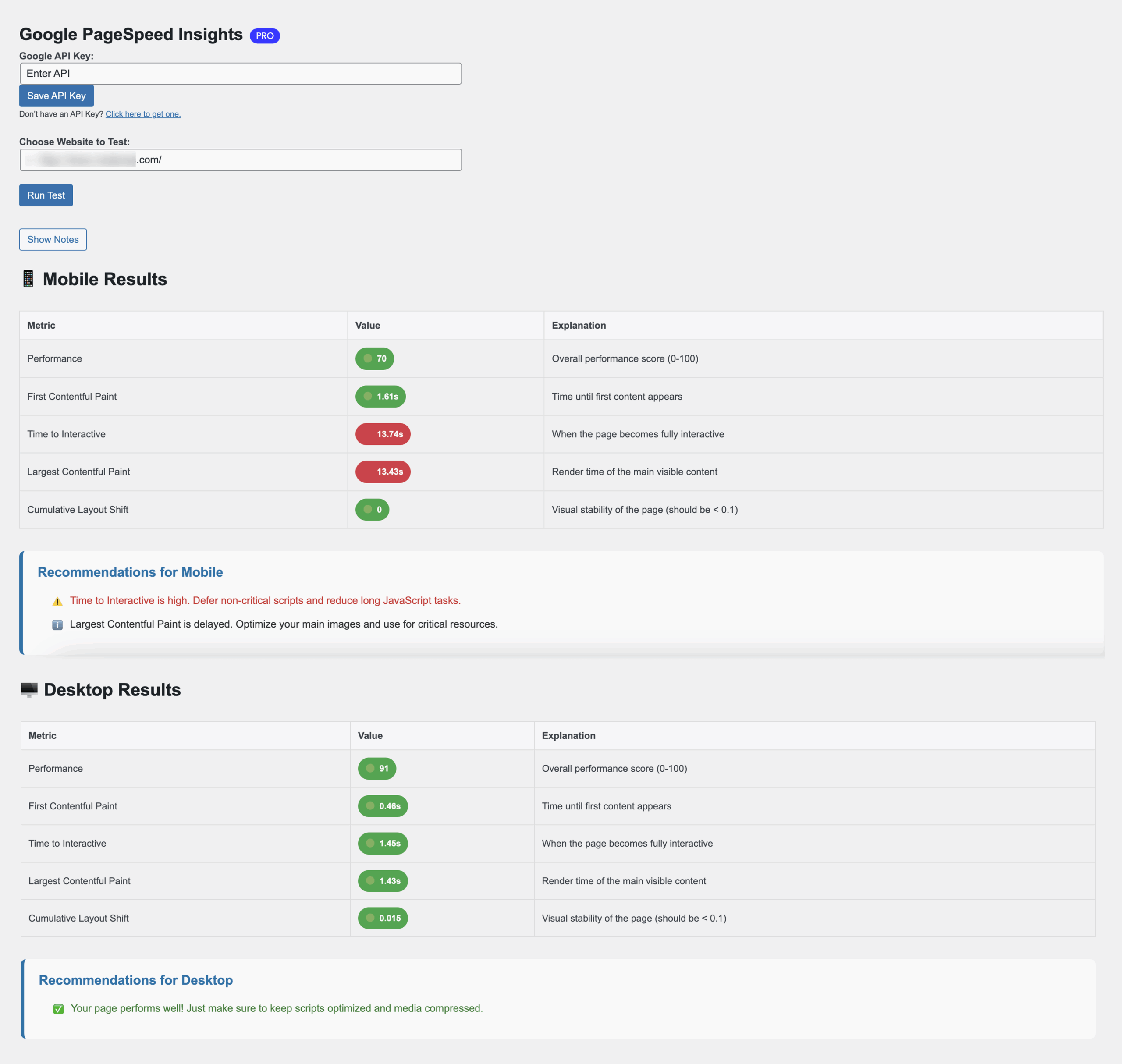Click the Google PageSpeed Insights title

coord(131,35)
